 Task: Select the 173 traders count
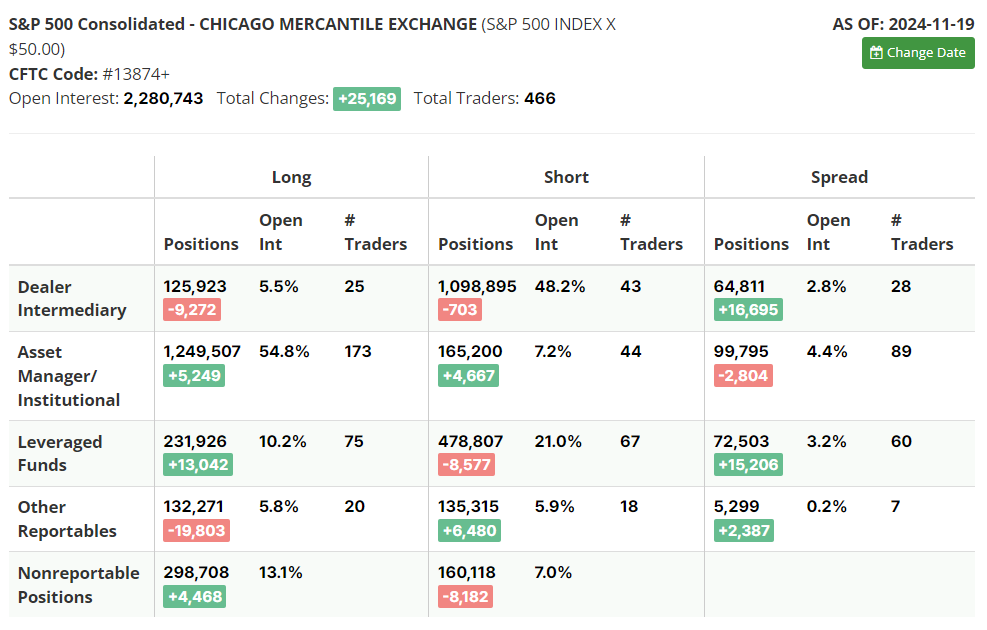pos(358,352)
